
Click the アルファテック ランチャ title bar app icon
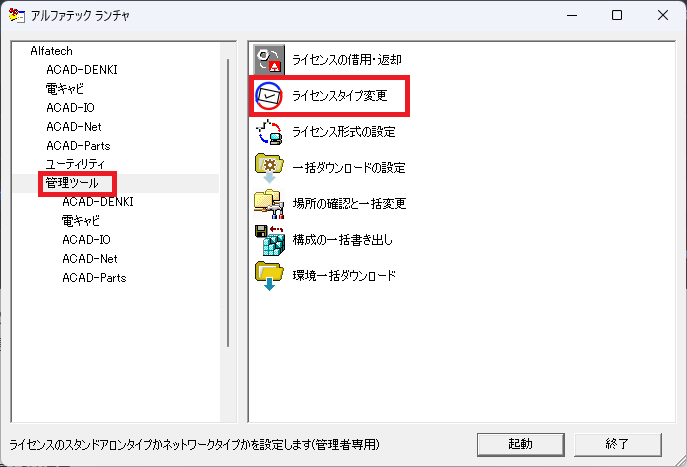[x=14, y=15]
